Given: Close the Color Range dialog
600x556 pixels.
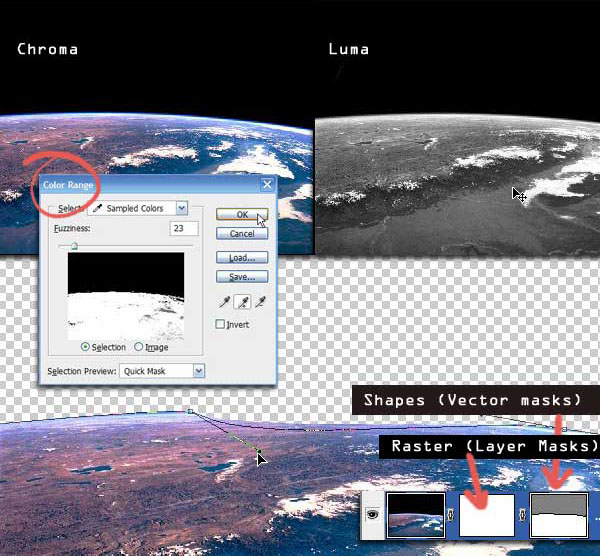Looking at the screenshot, I should (x=267, y=185).
